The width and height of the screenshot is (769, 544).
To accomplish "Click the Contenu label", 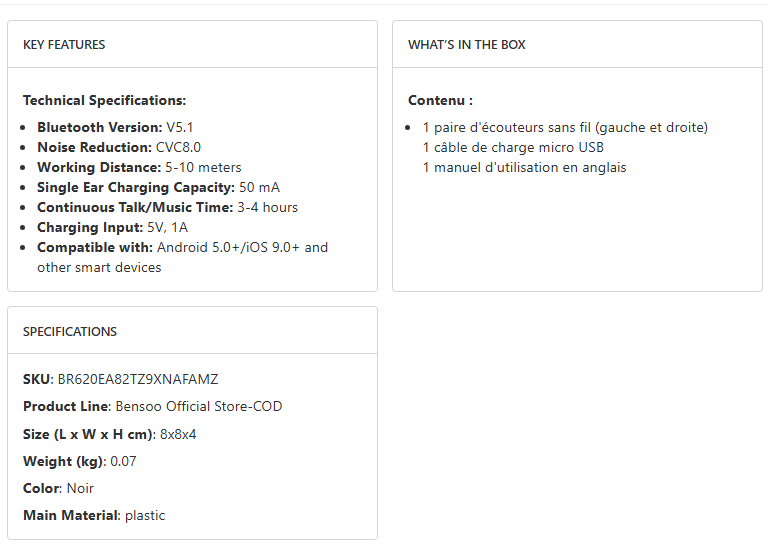I will (x=440, y=101).
